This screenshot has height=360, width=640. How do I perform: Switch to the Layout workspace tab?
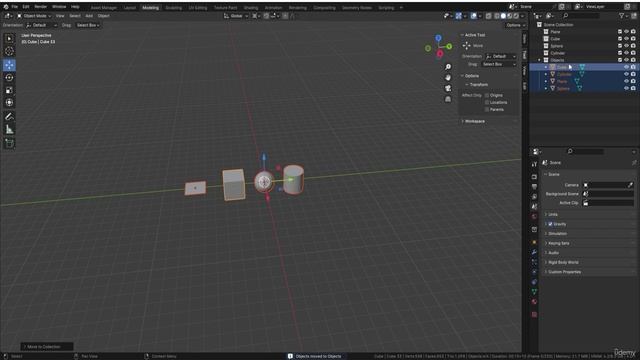tap(130, 8)
